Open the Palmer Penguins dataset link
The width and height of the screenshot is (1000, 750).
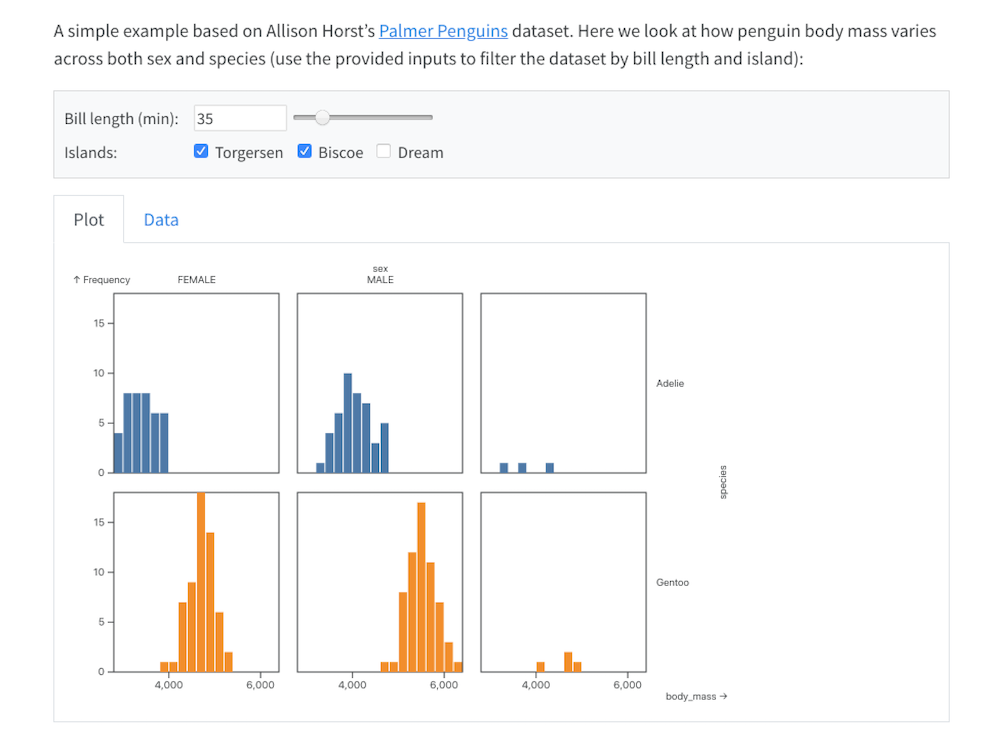click(x=443, y=31)
